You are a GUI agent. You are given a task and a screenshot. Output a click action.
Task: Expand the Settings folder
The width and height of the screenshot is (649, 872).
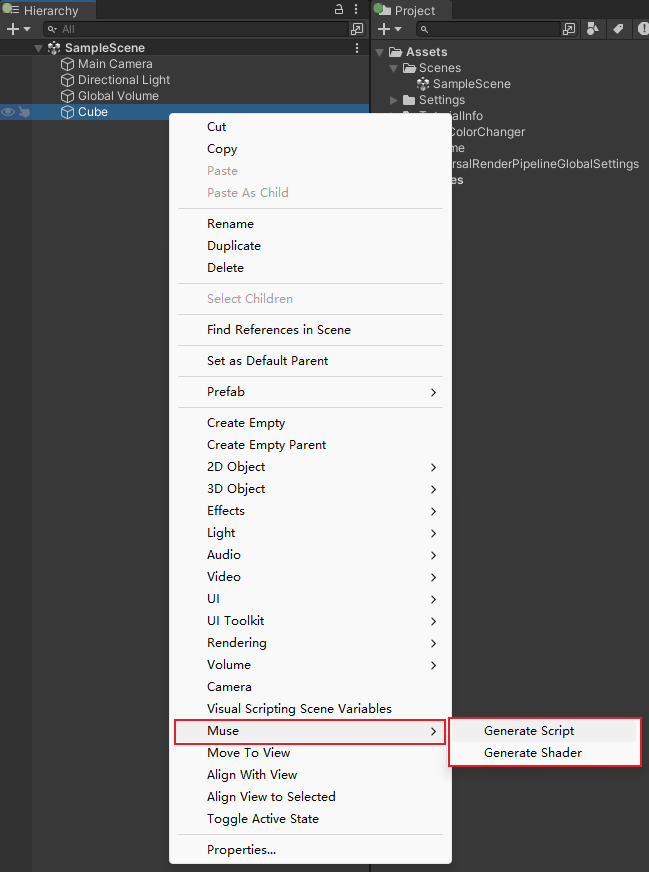point(394,100)
